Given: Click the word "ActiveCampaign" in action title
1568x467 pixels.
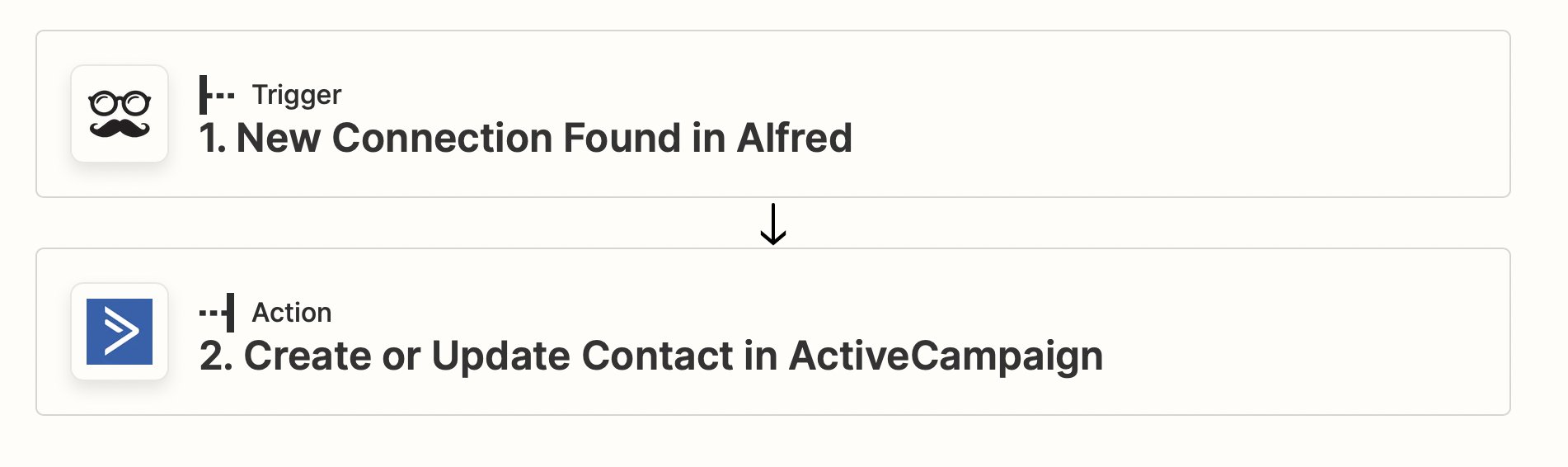Looking at the screenshot, I should pyautogui.click(x=946, y=356).
